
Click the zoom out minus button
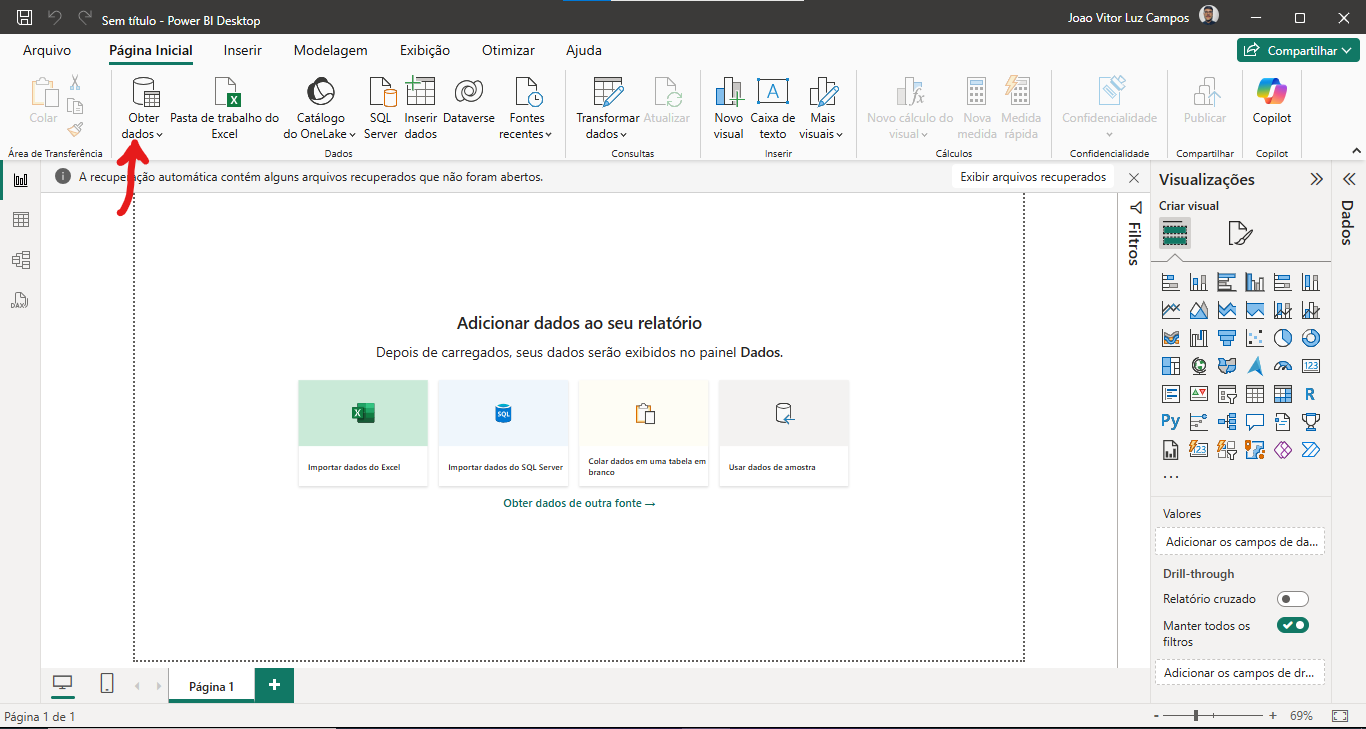(1156, 716)
